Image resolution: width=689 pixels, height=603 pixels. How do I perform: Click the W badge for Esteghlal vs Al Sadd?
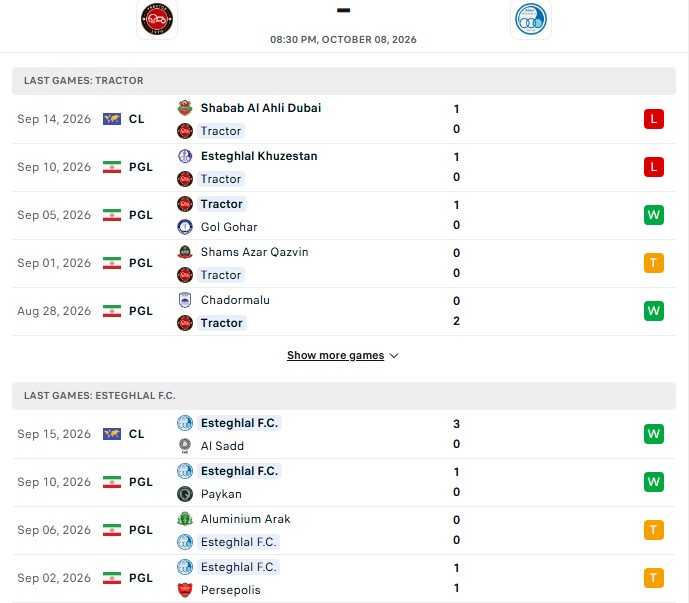[653, 434]
